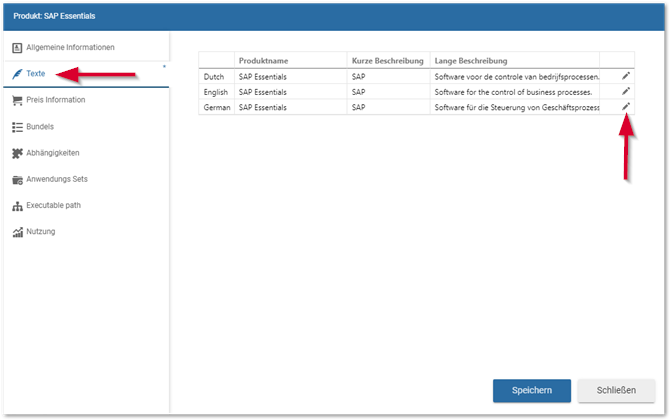Click the Allgemeine Informationen icon
The height and width of the screenshot is (420, 670).
click(x=17, y=48)
